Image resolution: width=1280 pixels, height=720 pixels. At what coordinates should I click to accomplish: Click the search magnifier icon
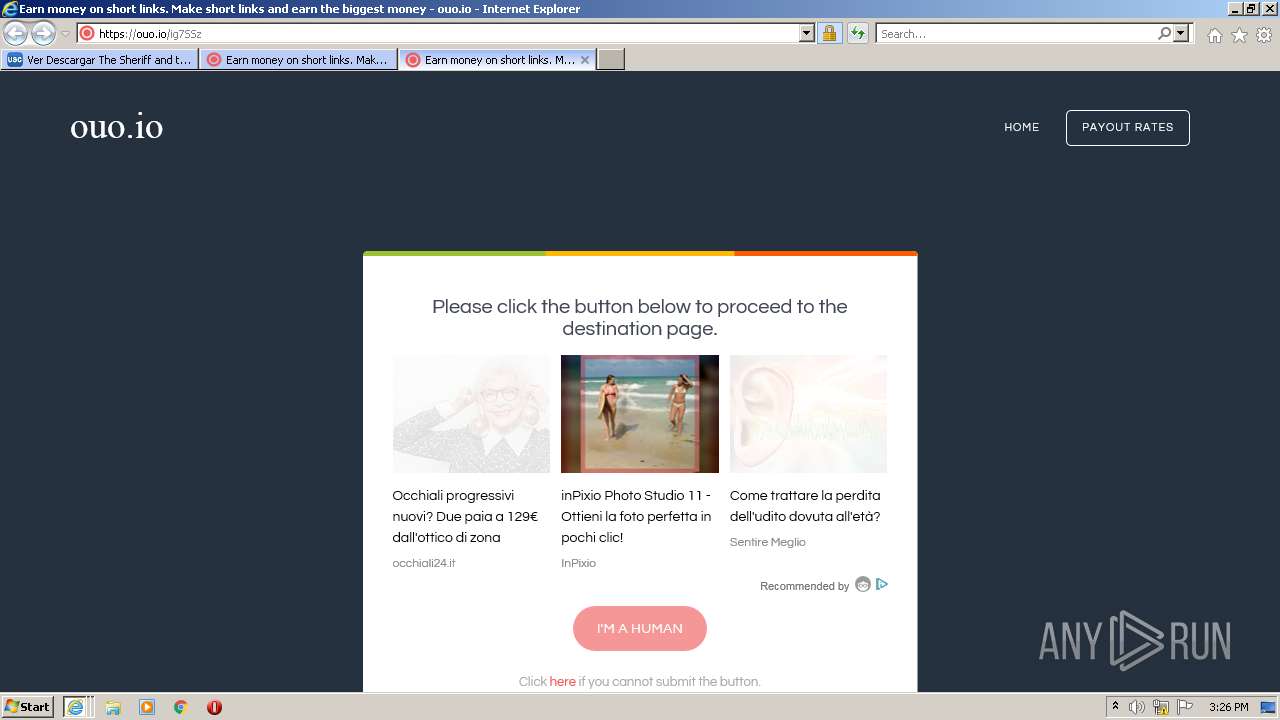pyautogui.click(x=1164, y=34)
